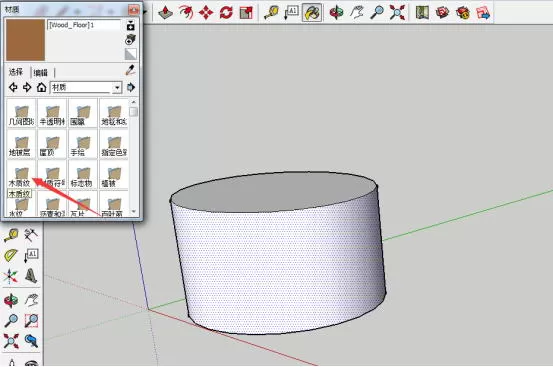Switch to the 编辑 tab

click(x=41, y=73)
